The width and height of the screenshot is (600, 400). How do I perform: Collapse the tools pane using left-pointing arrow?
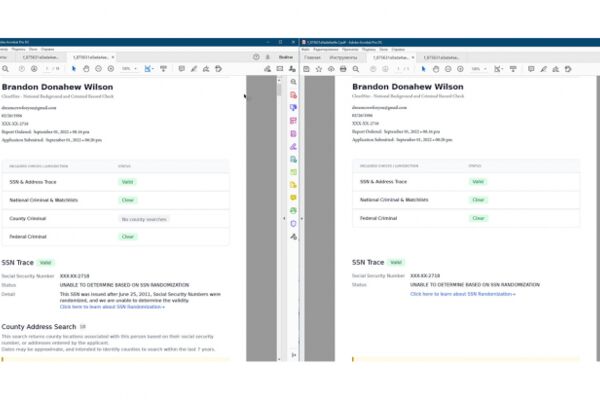pyautogui.click(x=284, y=218)
